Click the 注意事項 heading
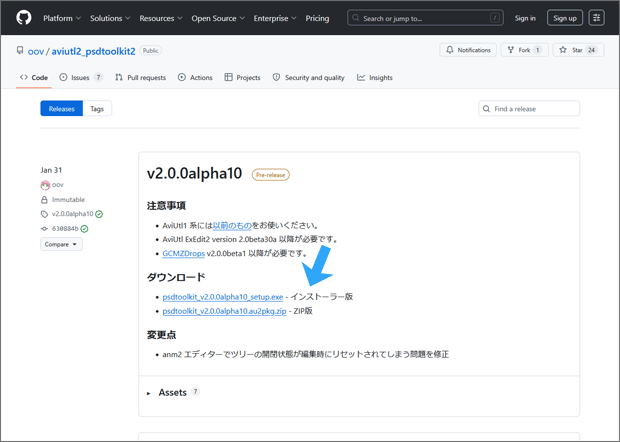Viewport: 620px width, 442px height. [x=166, y=206]
